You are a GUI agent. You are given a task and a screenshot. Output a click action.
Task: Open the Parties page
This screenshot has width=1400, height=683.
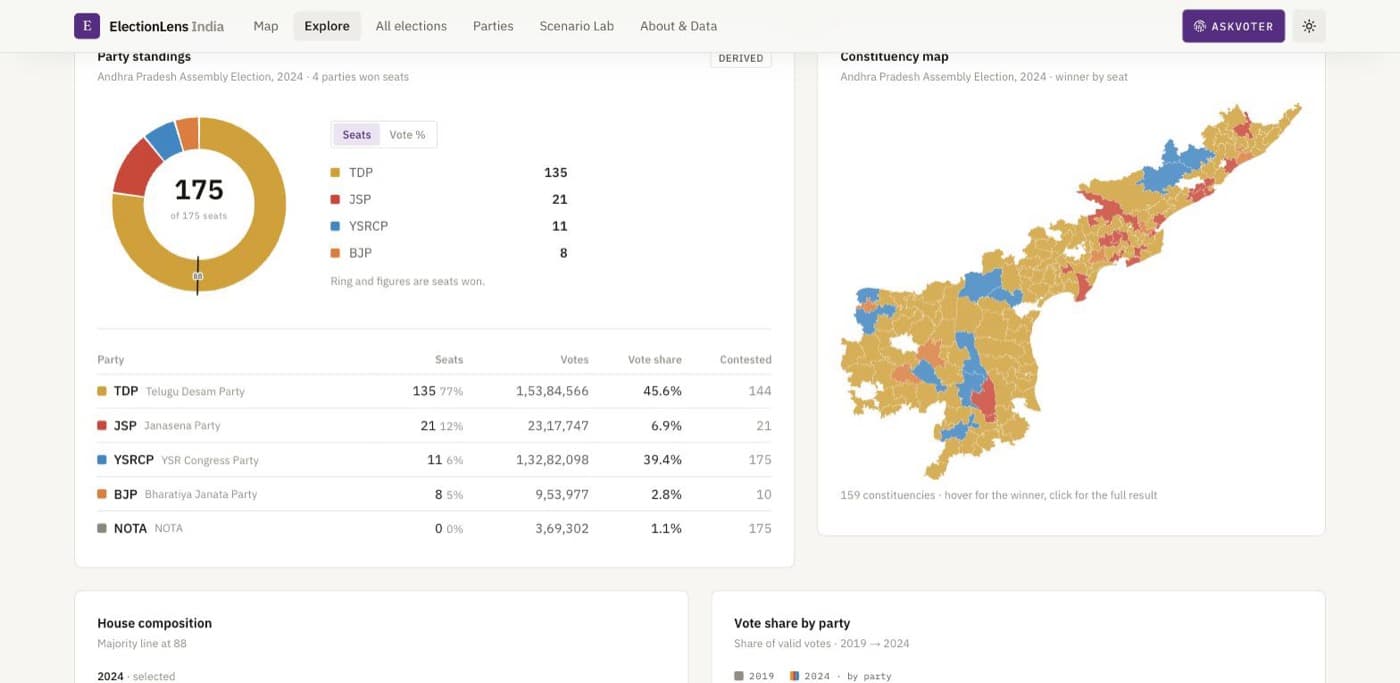point(493,26)
